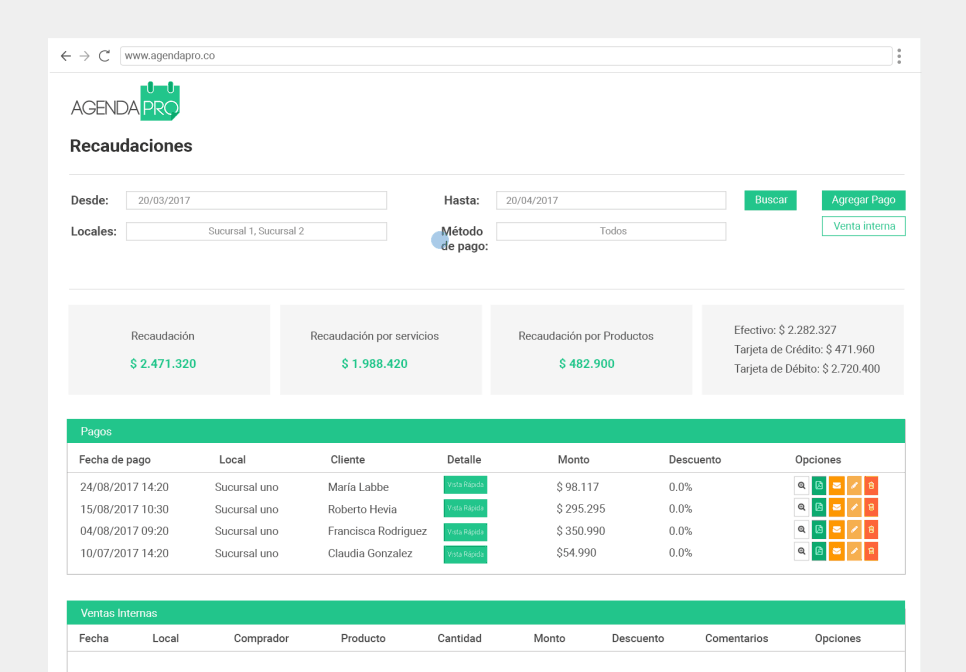View María Labbe's payment with magnifier icon
The height and width of the screenshot is (672, 966).
point(802,485)
